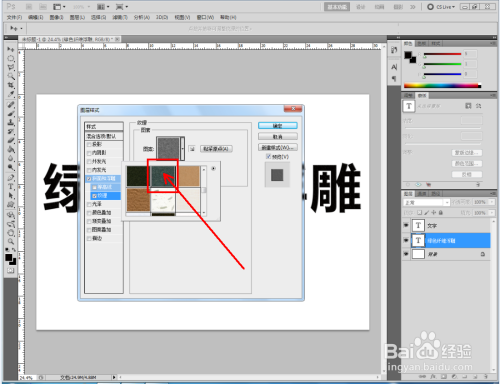The image size is (500, 384).
Task: Open the layer blend mode dropdown 正常
Action: tap(427, 202)
